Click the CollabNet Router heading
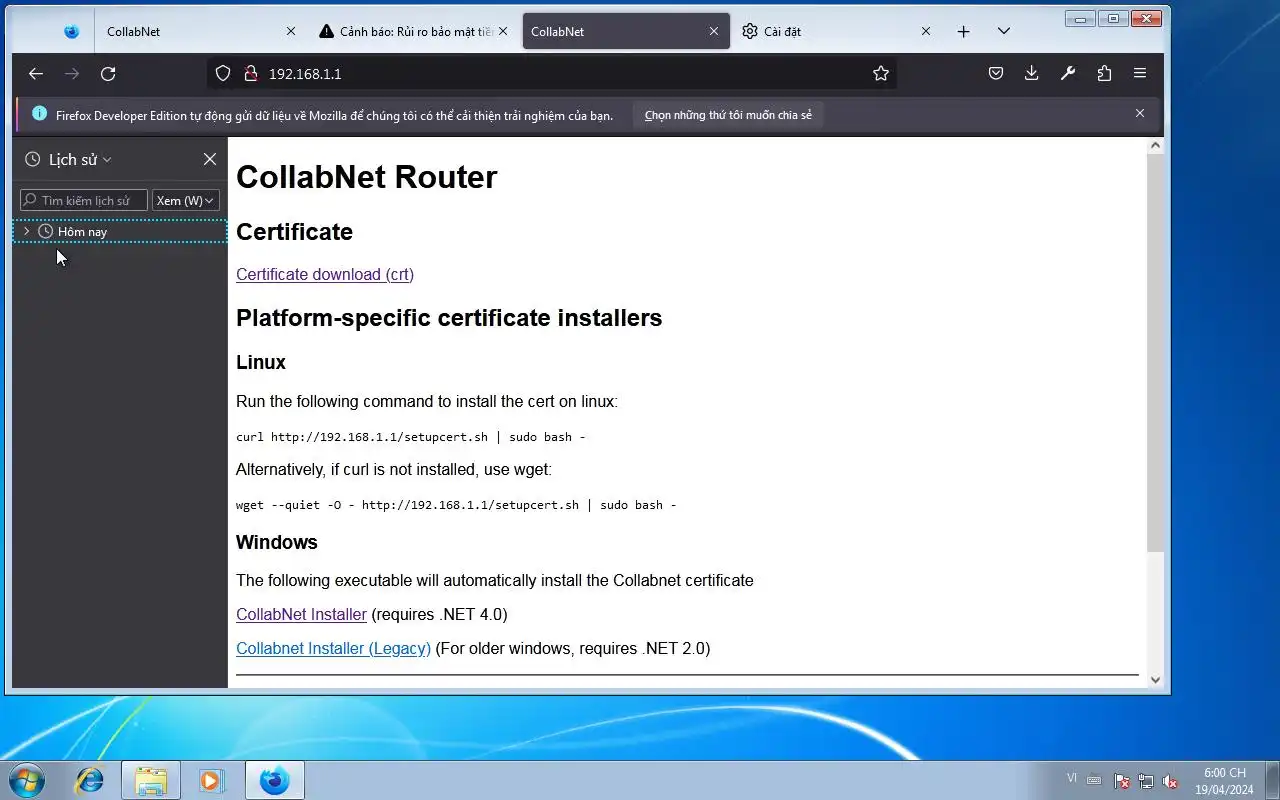This screenshot has width=1280, height=800. pyautogui.click(x=366, y=177)
